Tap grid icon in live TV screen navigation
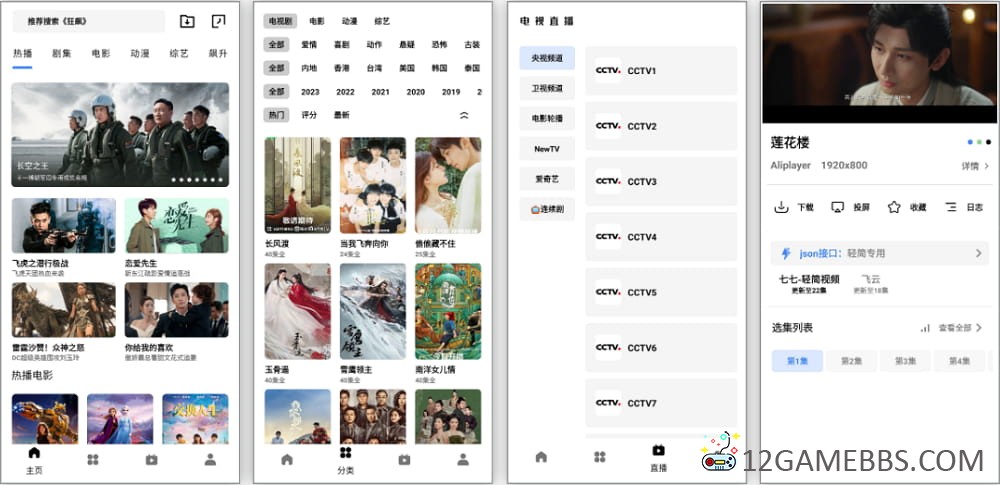The height and width of the screenshot is (485, 1000). click(599, 457)
